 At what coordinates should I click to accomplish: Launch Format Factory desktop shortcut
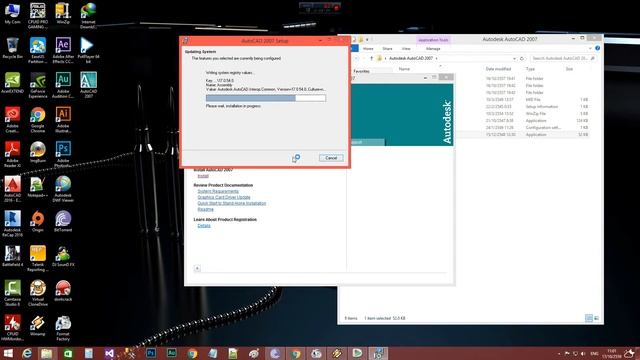(x=63, y=328)
